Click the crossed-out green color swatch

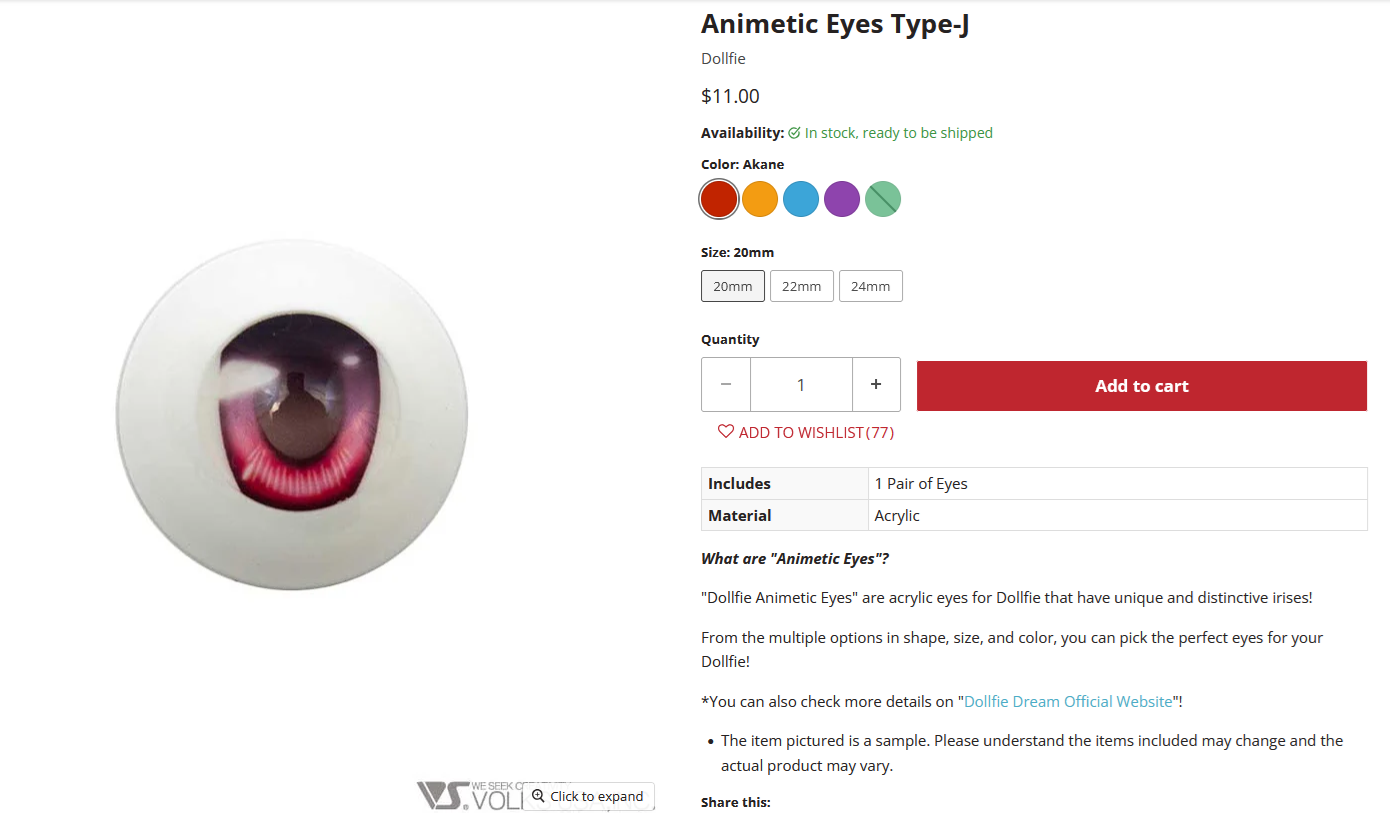tap(883, 199)
